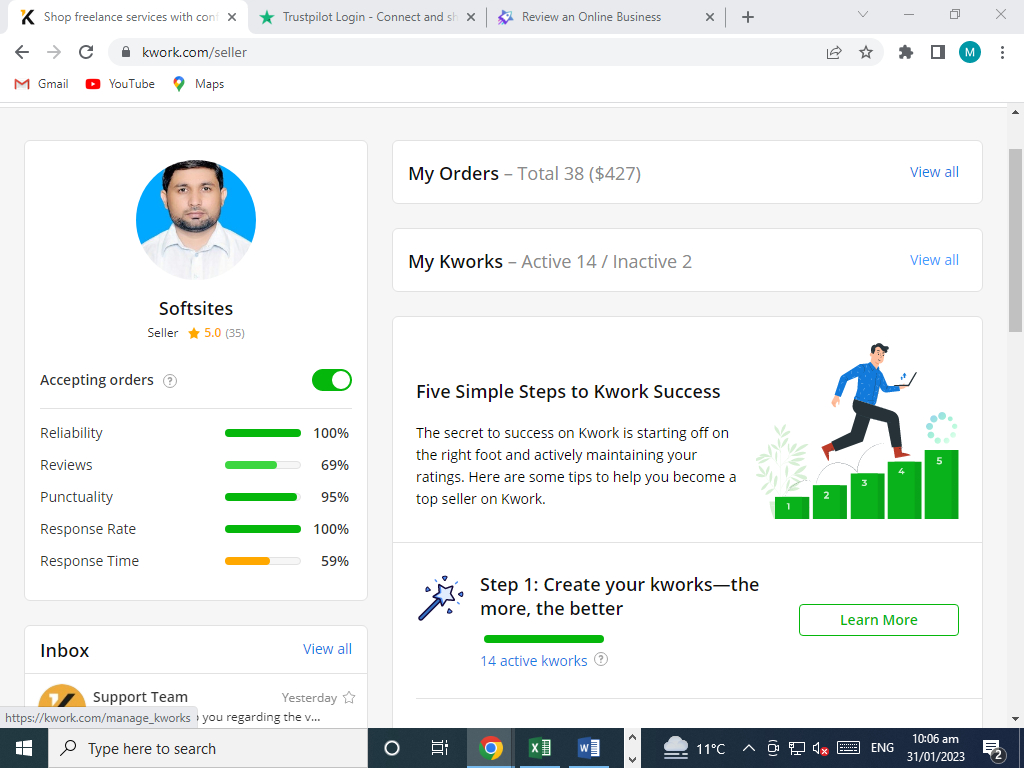
Task: Open the Chrome side panel icon
Action: click(938, 52)
